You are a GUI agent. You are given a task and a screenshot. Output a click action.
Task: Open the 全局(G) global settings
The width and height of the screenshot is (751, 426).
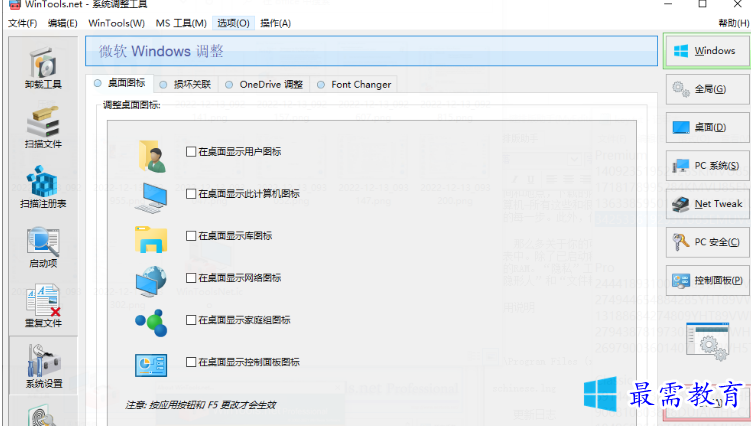point(707,89)
